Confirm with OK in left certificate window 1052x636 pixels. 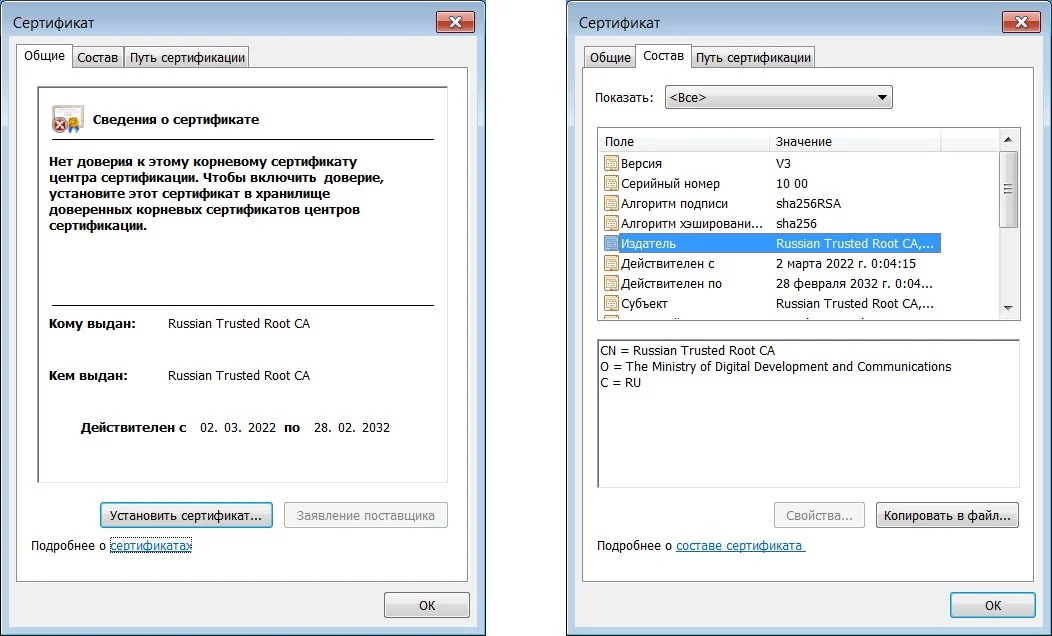click(427, 605)
